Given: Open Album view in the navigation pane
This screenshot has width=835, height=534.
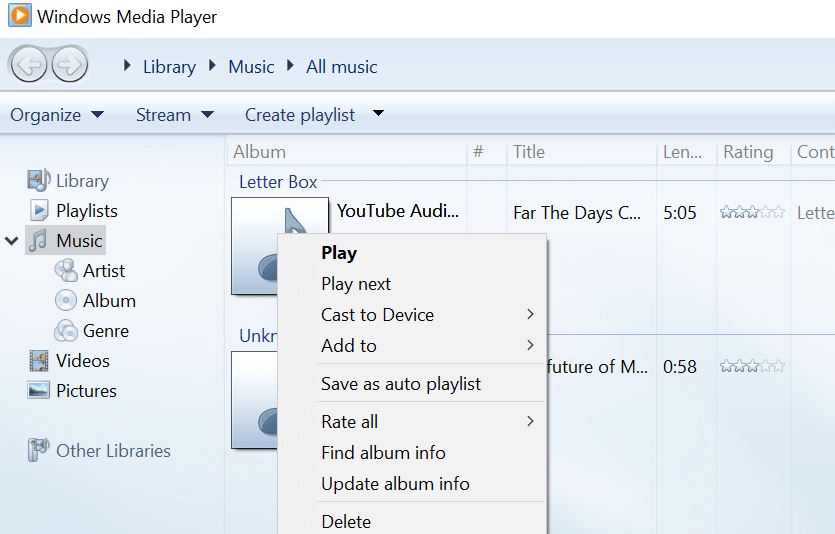Looking at the screenshot, I should click(109, 301).
